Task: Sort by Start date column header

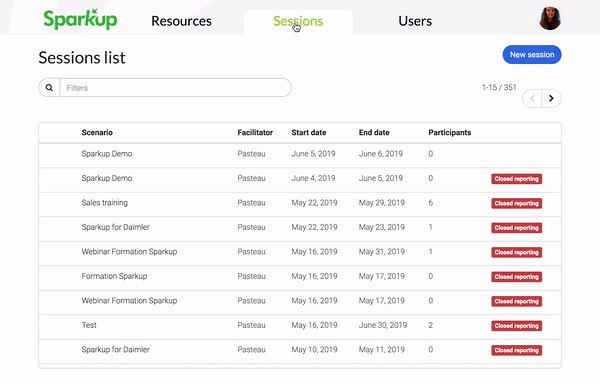Action: point(309,133)
